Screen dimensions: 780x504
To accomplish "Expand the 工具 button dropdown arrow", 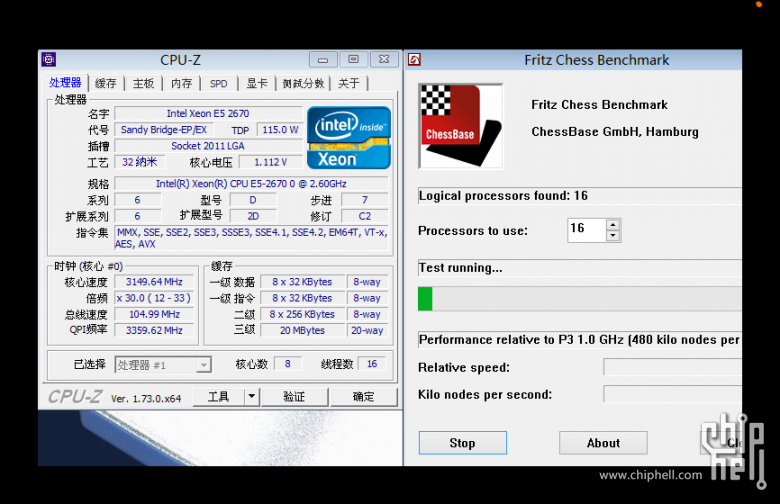I will pos(252,397).
